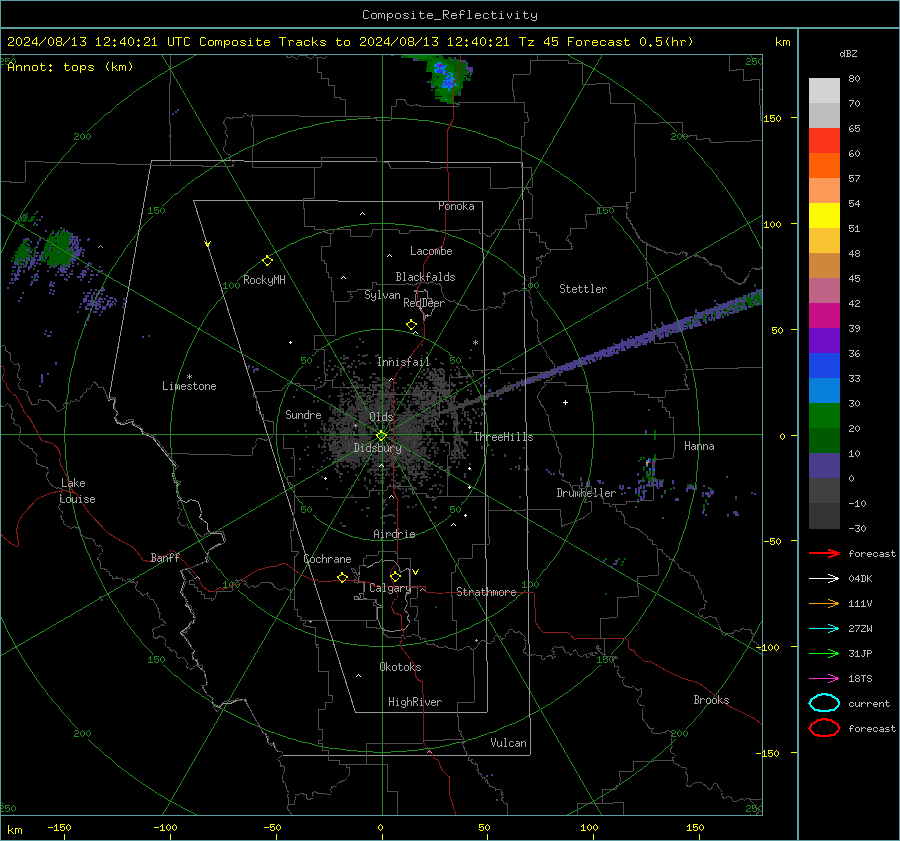Click the Okotoks city label

(x=400, y=667)
